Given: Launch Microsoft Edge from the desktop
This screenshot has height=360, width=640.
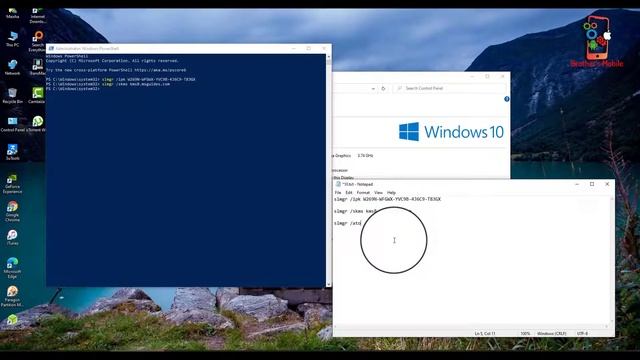Looking at the screenshot, I should click(12, 267).
